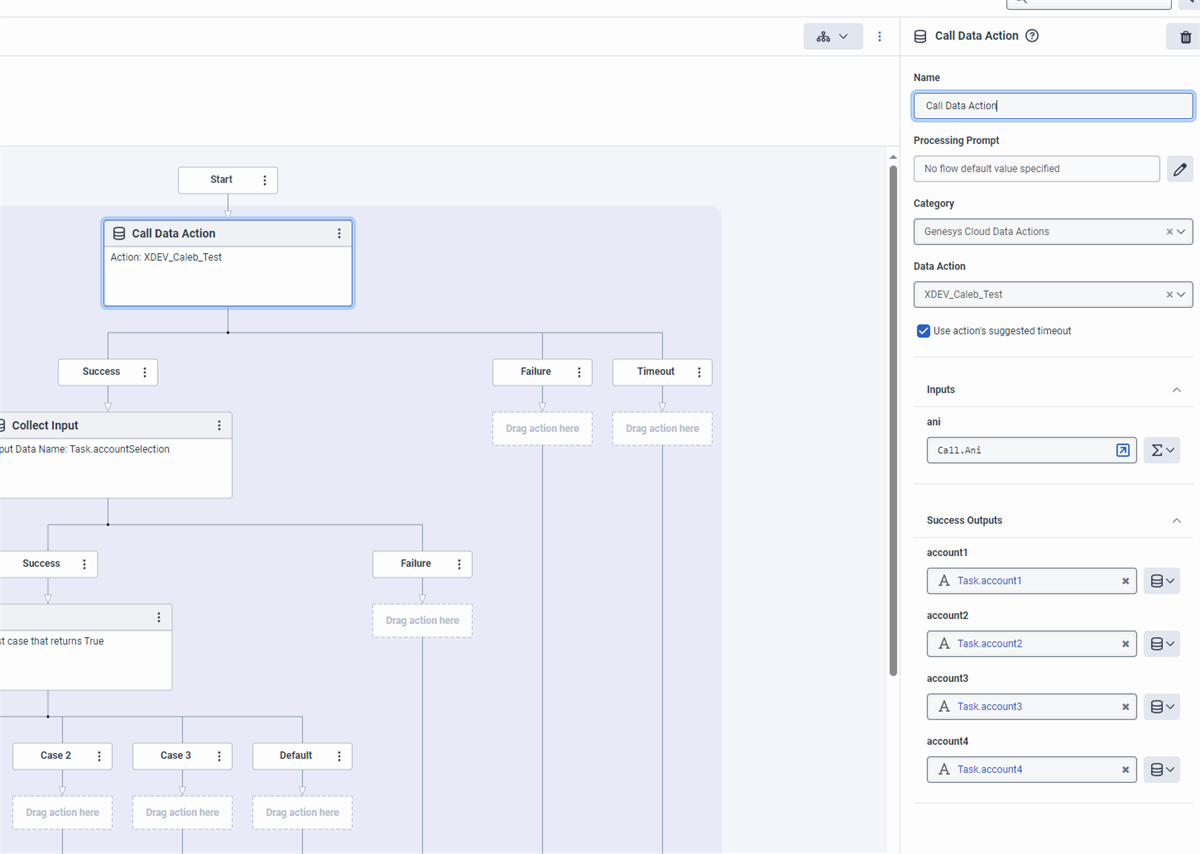
Task: Open the ani expression mode dropdown
Action: (x=1162, y=451)
